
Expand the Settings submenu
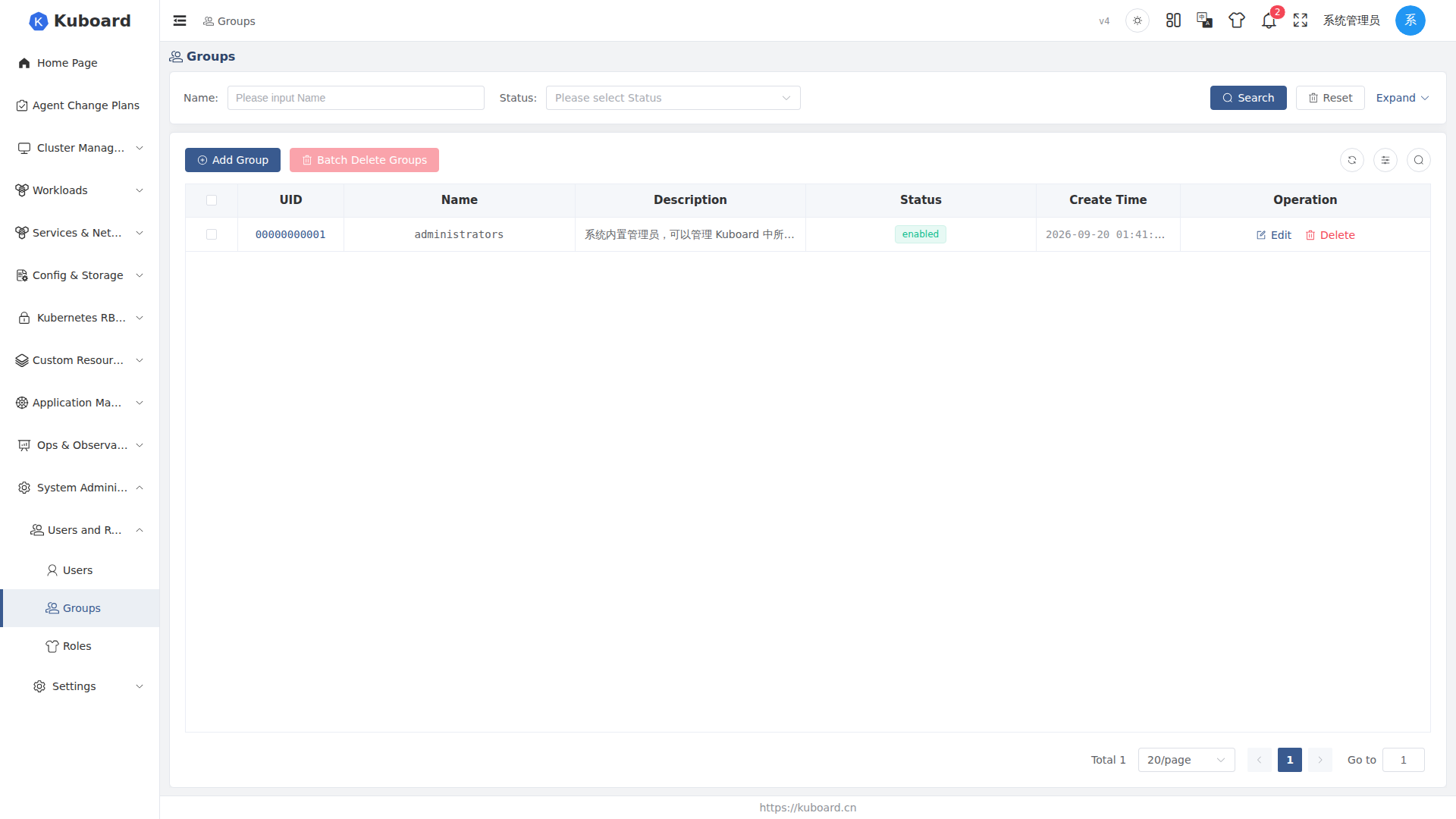tap(80, 686)
